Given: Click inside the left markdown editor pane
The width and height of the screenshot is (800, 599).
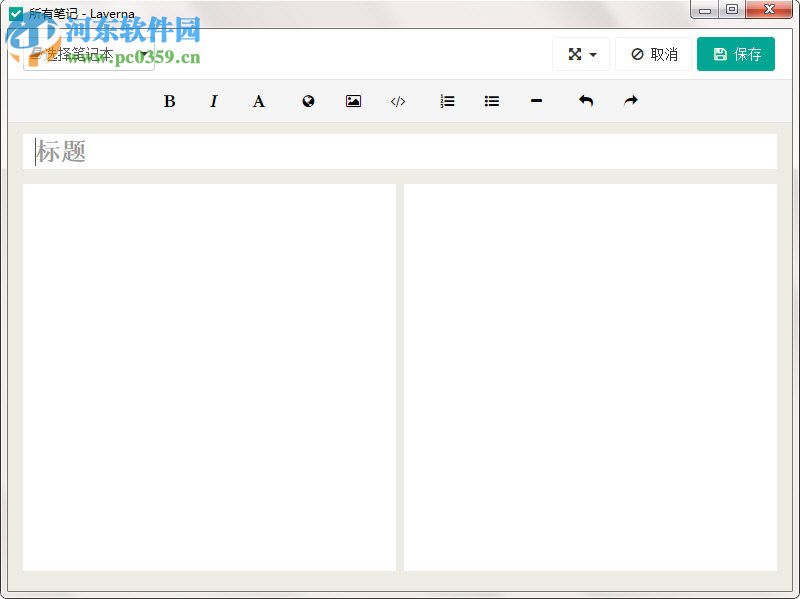Looking at the screenshot, I should click(210, 377).
